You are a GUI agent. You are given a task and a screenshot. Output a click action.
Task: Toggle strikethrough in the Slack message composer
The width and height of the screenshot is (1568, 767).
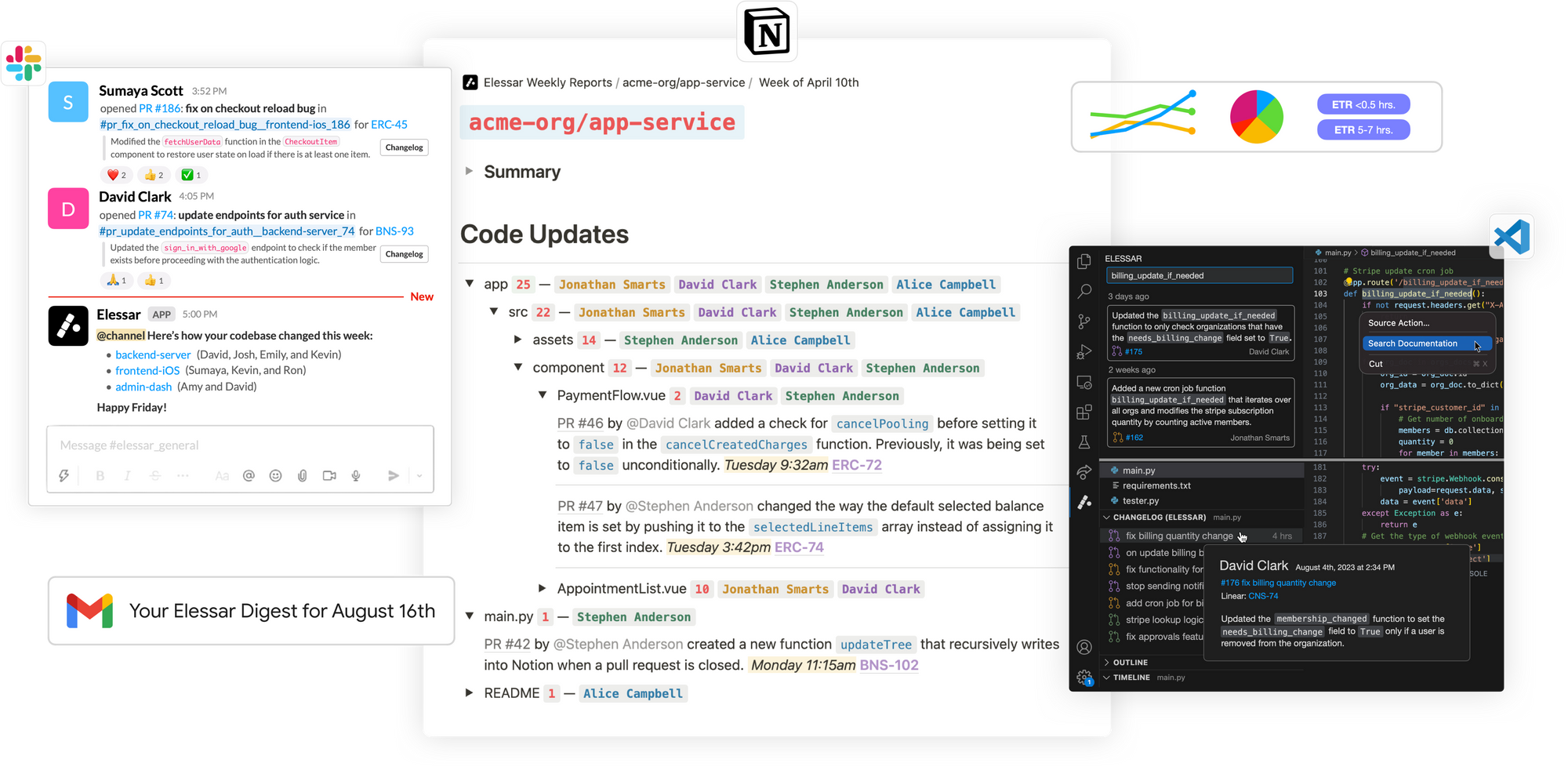(x=155, y=475)
